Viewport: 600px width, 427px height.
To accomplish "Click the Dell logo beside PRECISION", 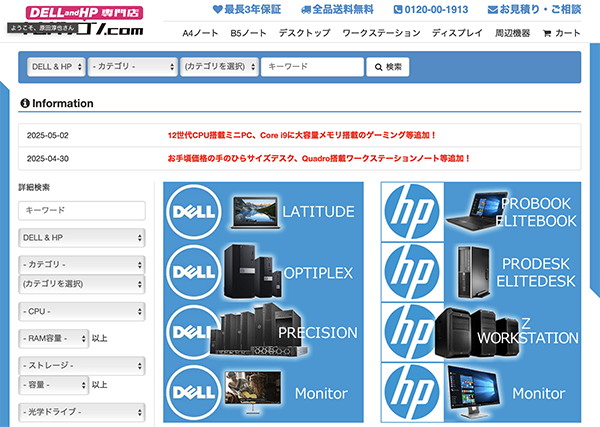I will tap(188, 332).
